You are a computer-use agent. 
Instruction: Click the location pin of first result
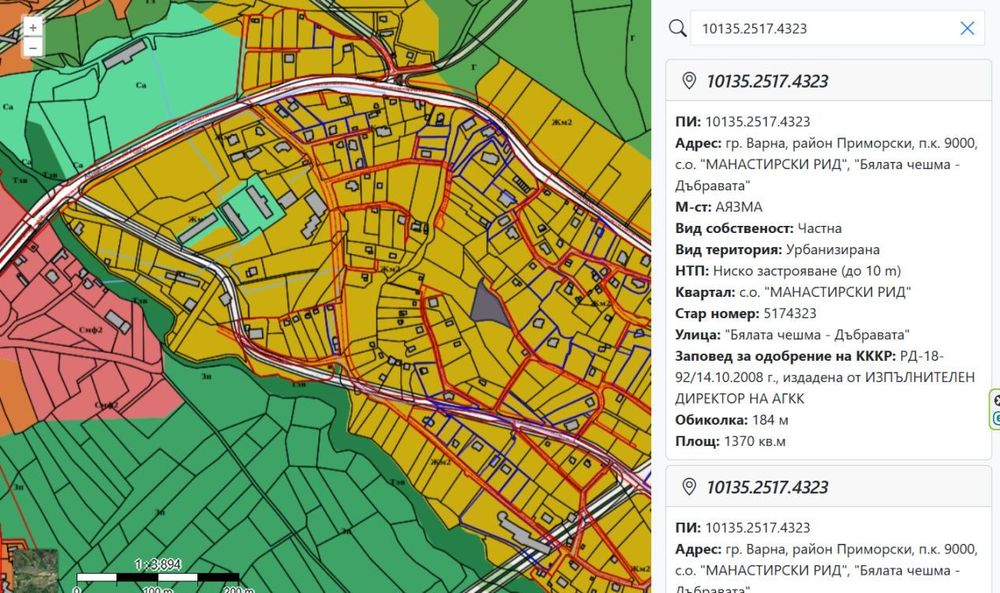point(689,81)
